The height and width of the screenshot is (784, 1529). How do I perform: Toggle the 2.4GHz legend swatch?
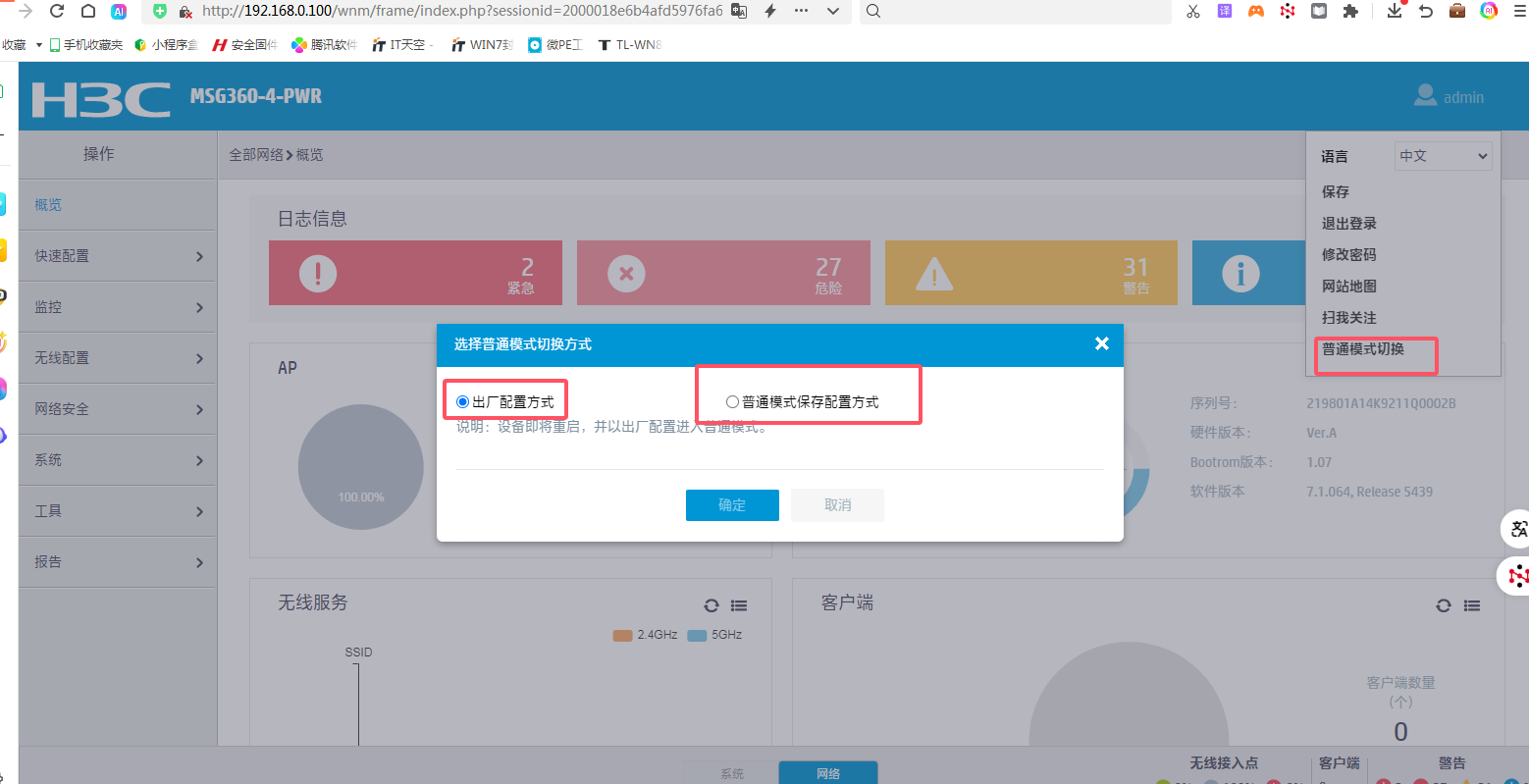[x=622, y=635]
